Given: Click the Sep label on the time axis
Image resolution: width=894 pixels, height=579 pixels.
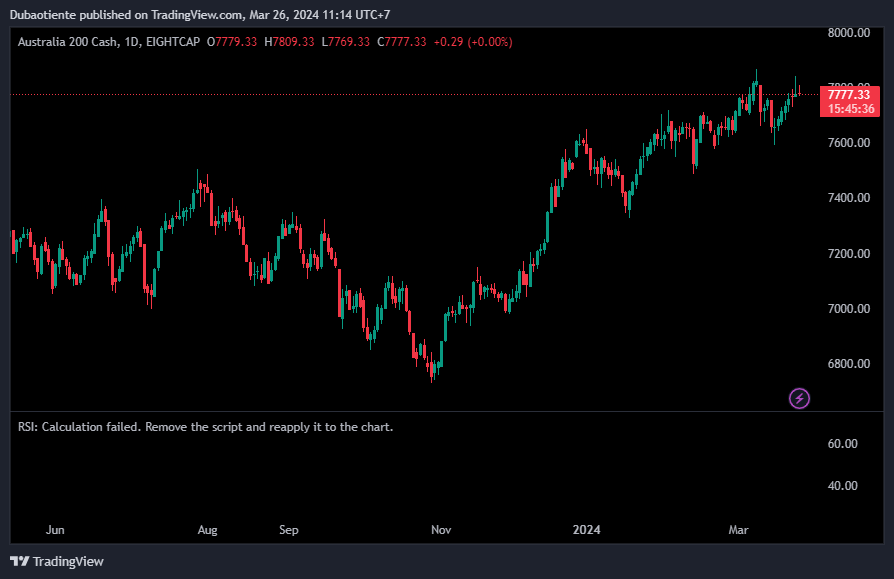Looking at the screenshot, I should tap(288, 529).
